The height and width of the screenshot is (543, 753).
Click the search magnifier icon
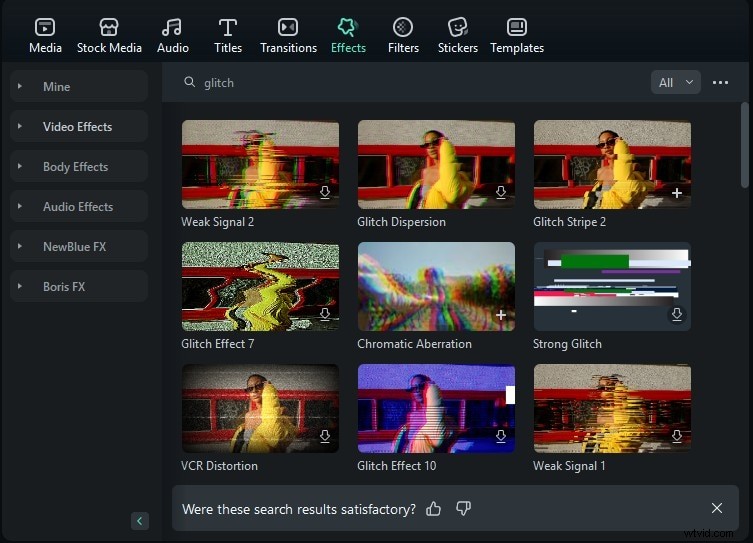pos(190,82)
